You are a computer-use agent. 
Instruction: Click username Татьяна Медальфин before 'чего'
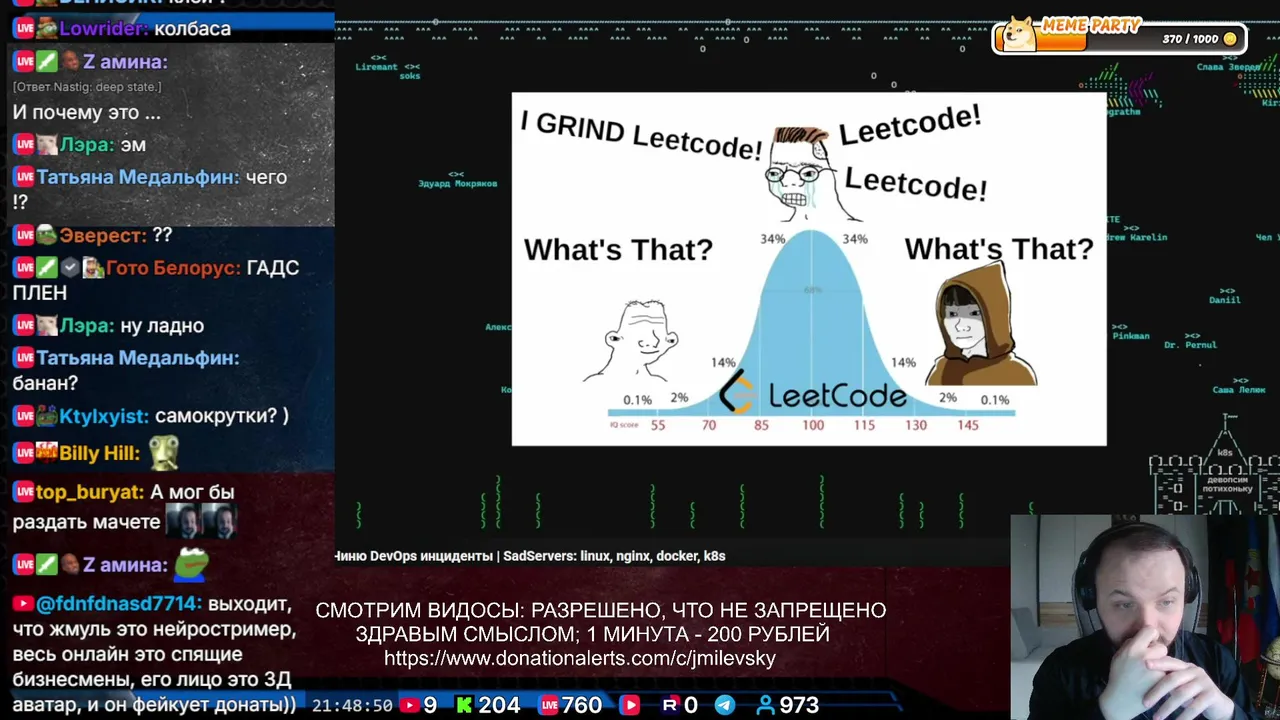click(x=138, y=177)
